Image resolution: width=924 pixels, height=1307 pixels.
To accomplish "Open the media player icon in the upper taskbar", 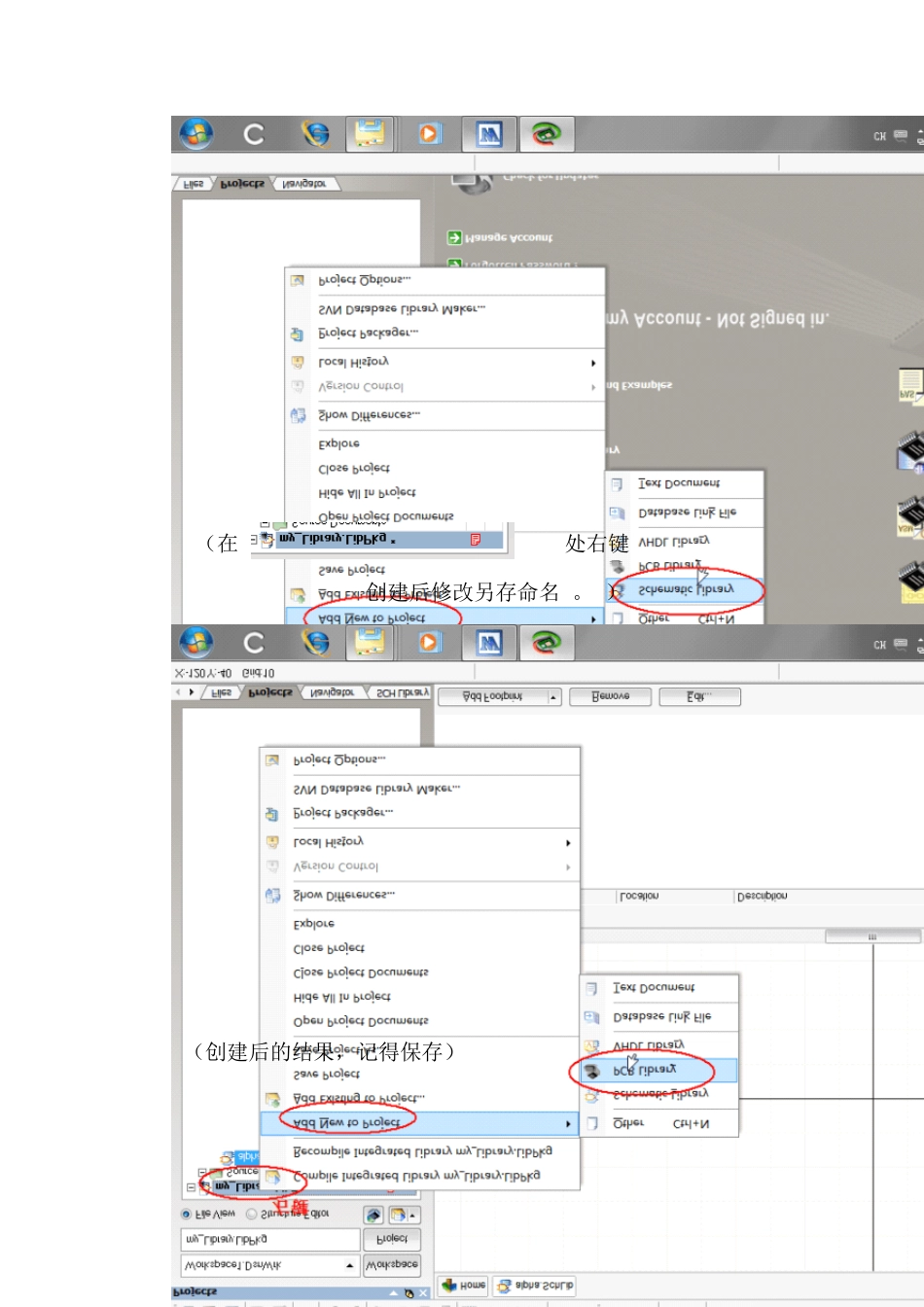I will coord(430,133).
